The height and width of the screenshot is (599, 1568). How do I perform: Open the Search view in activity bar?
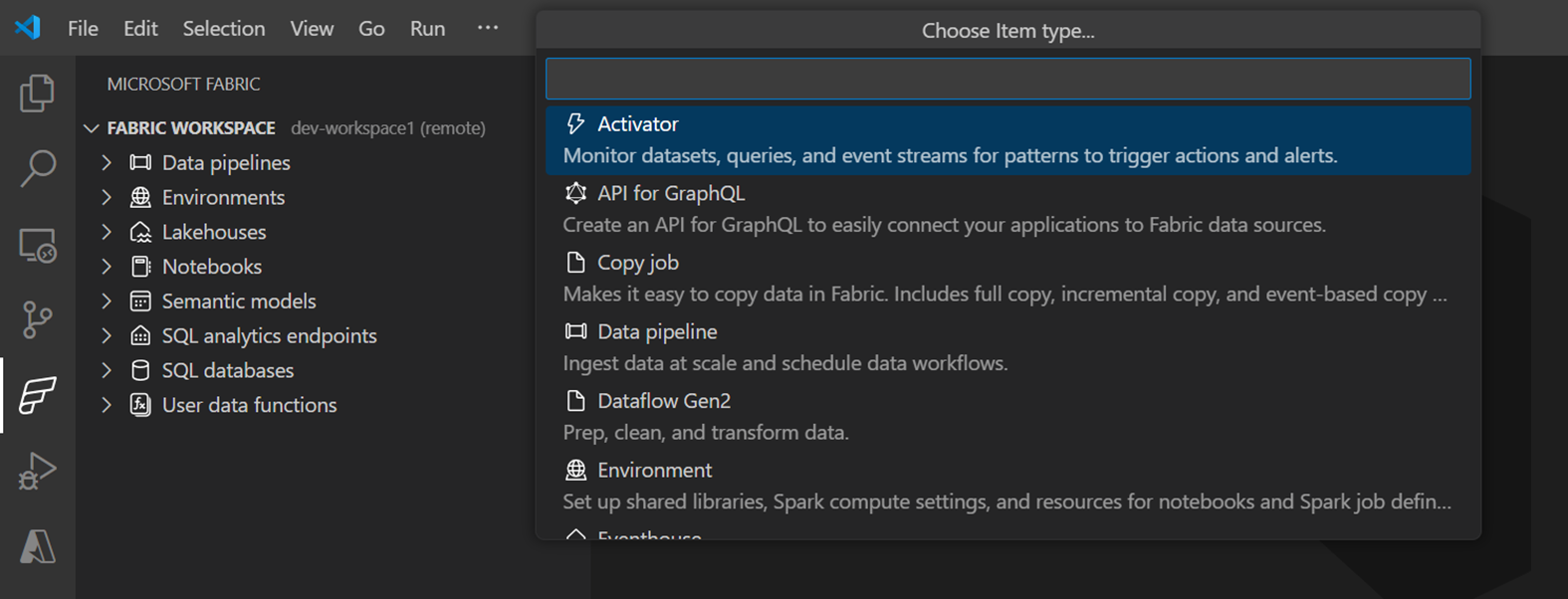coord(37,168)
